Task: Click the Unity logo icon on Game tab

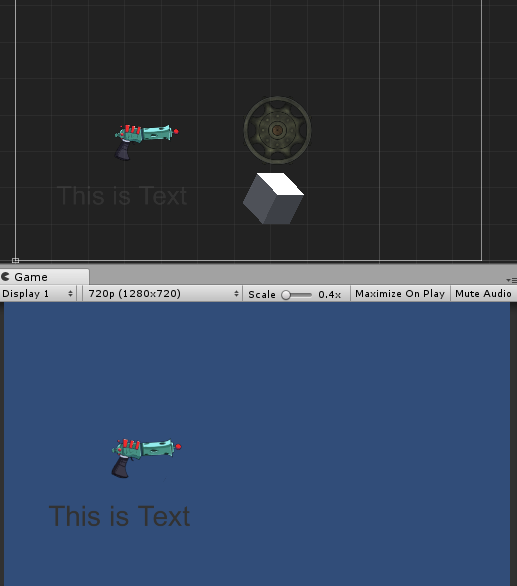Action: tap(5, 277)
